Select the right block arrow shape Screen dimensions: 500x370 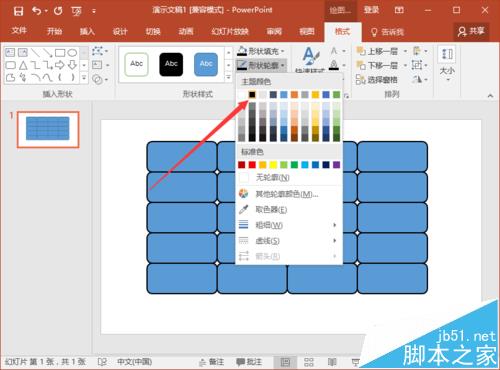pyautogui.click(x=60, y=65)
